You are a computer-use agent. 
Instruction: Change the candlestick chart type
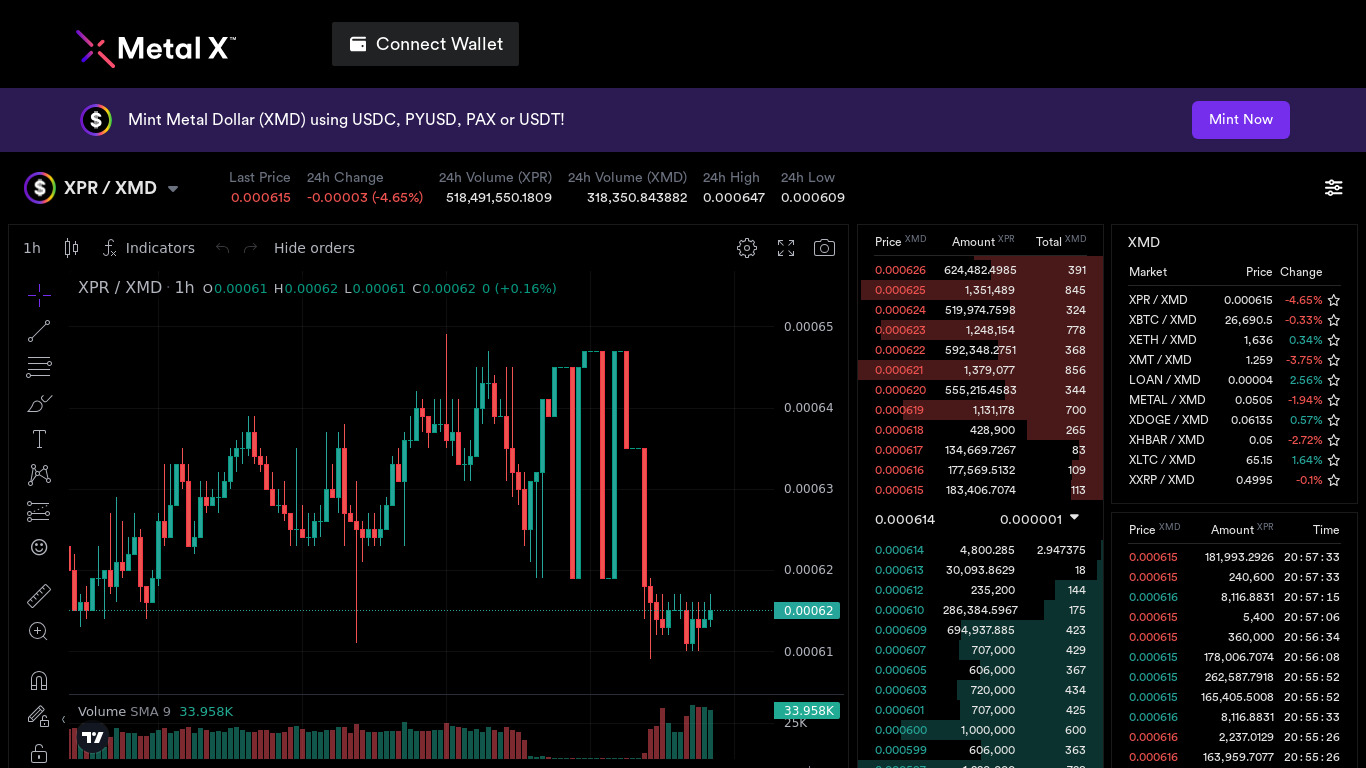(x=71, y=248)
